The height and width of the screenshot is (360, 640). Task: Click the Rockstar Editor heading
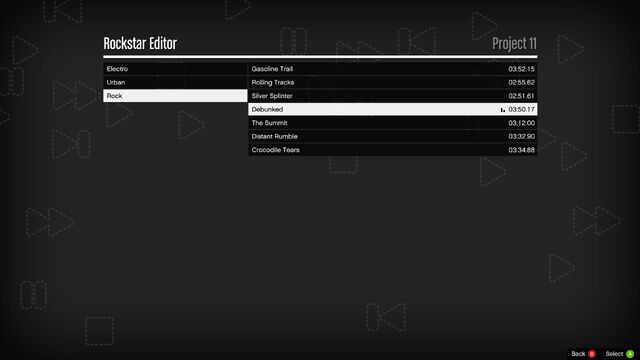140,44
